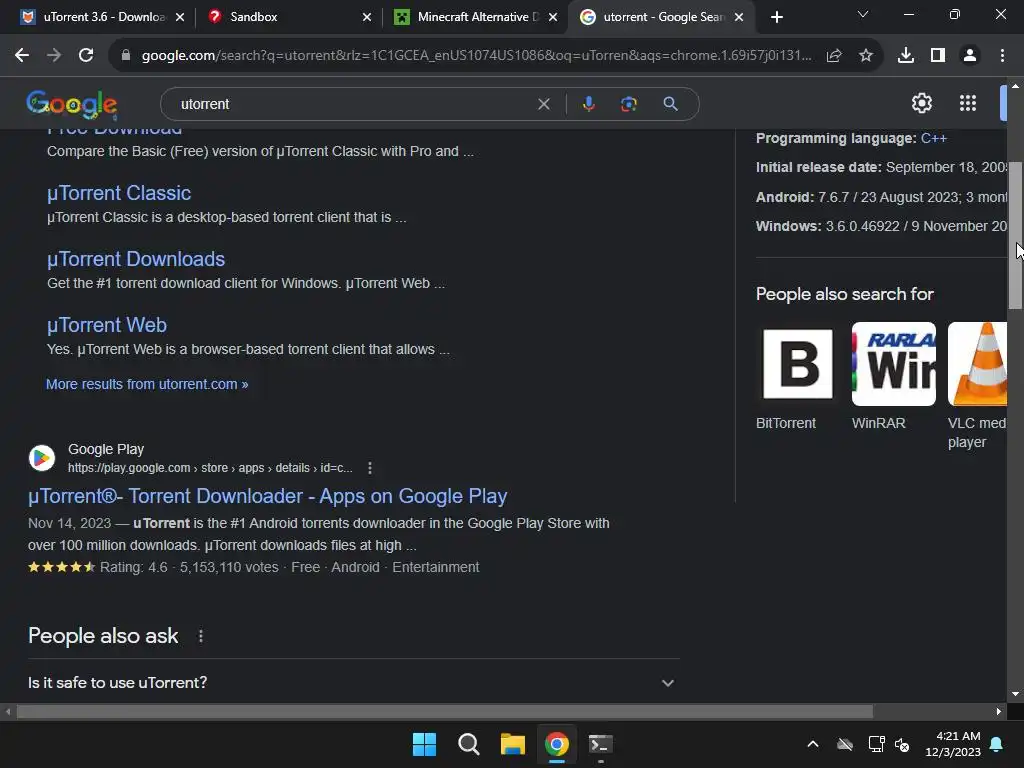Click the Chrome taskbar icon
This screenshot has width=1024, height=768.
(x=557, y=744)
